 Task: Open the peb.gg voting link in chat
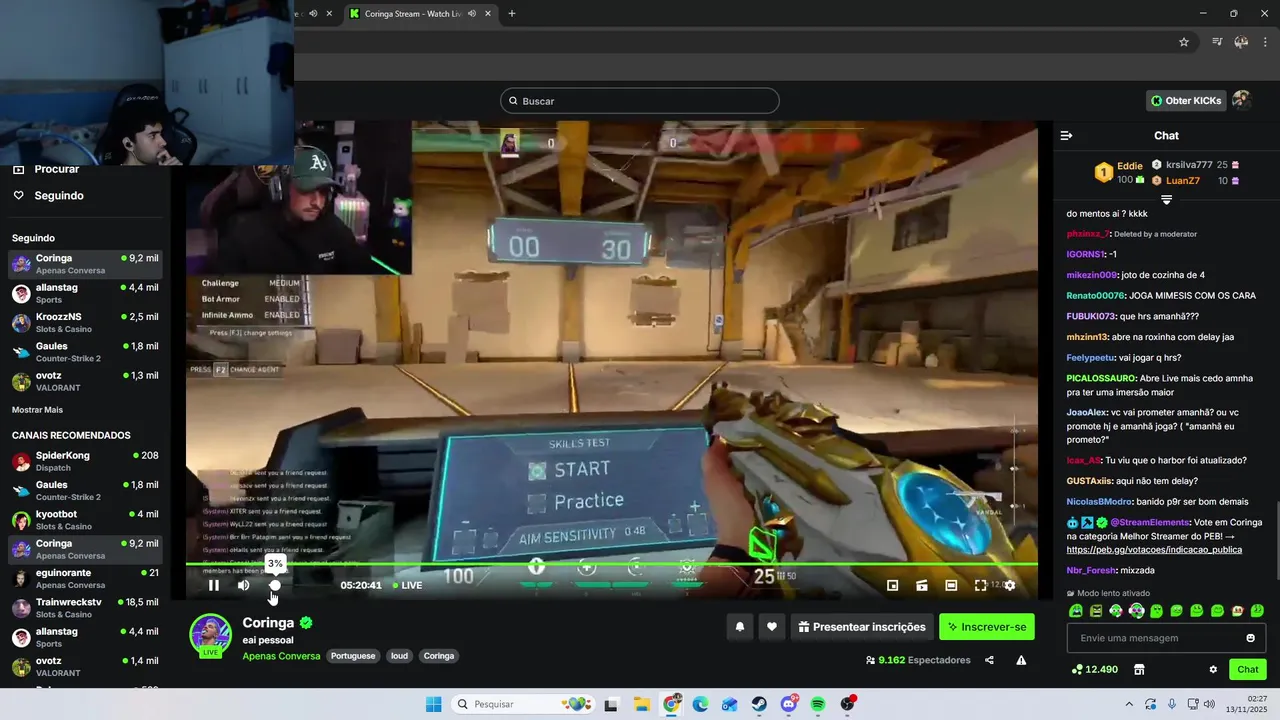[1154, 549]
